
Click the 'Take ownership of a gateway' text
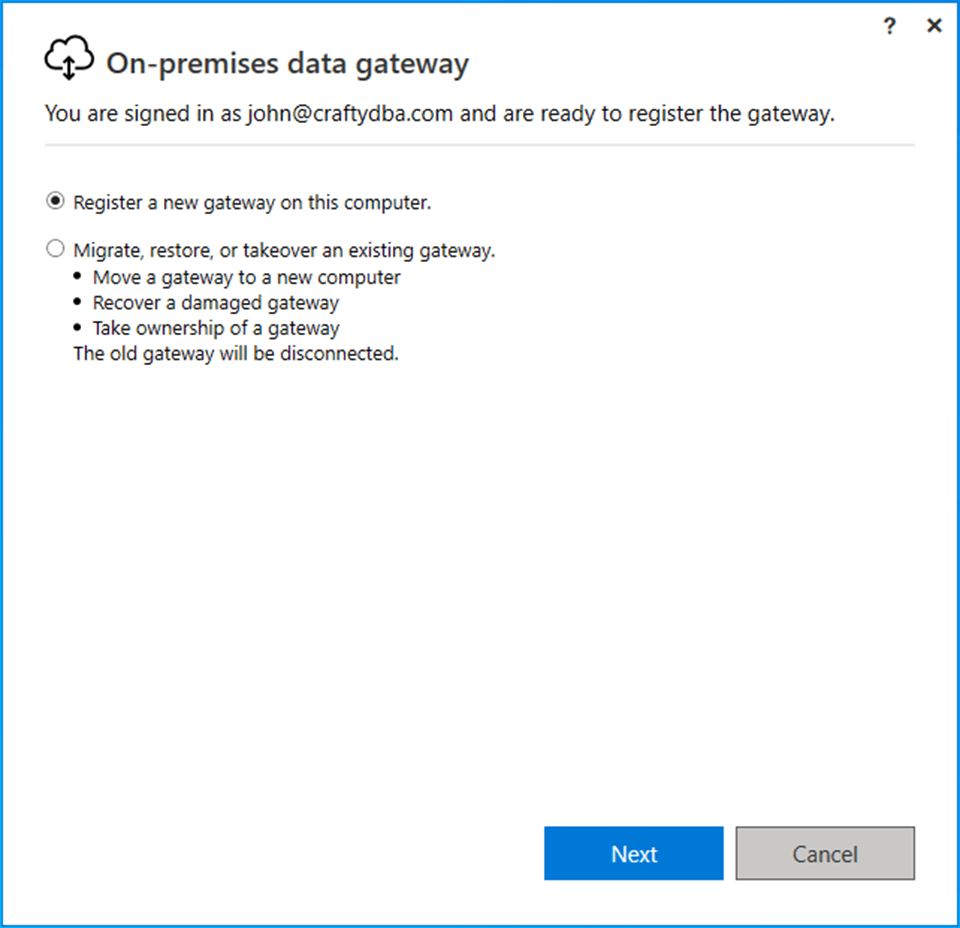tap(216, 328)
